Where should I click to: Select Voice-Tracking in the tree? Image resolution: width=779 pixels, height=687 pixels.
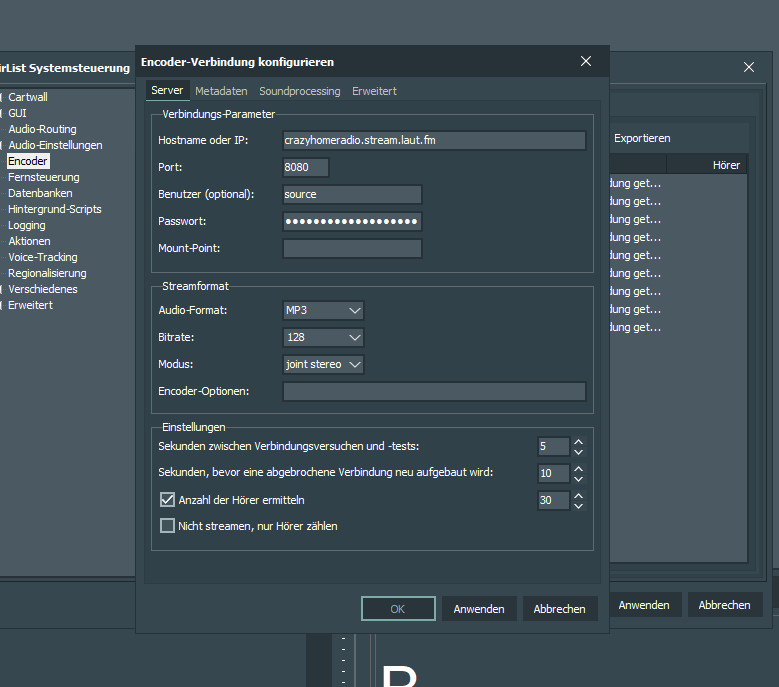point(43,257)
